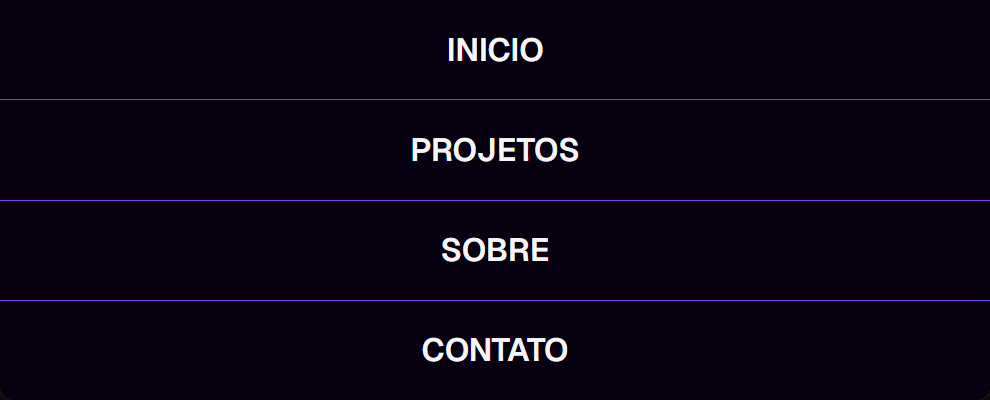The width and height of the screenshot is (990, 400).
Task: Tap the INICIO text label
Action: (x=495, y=50)
